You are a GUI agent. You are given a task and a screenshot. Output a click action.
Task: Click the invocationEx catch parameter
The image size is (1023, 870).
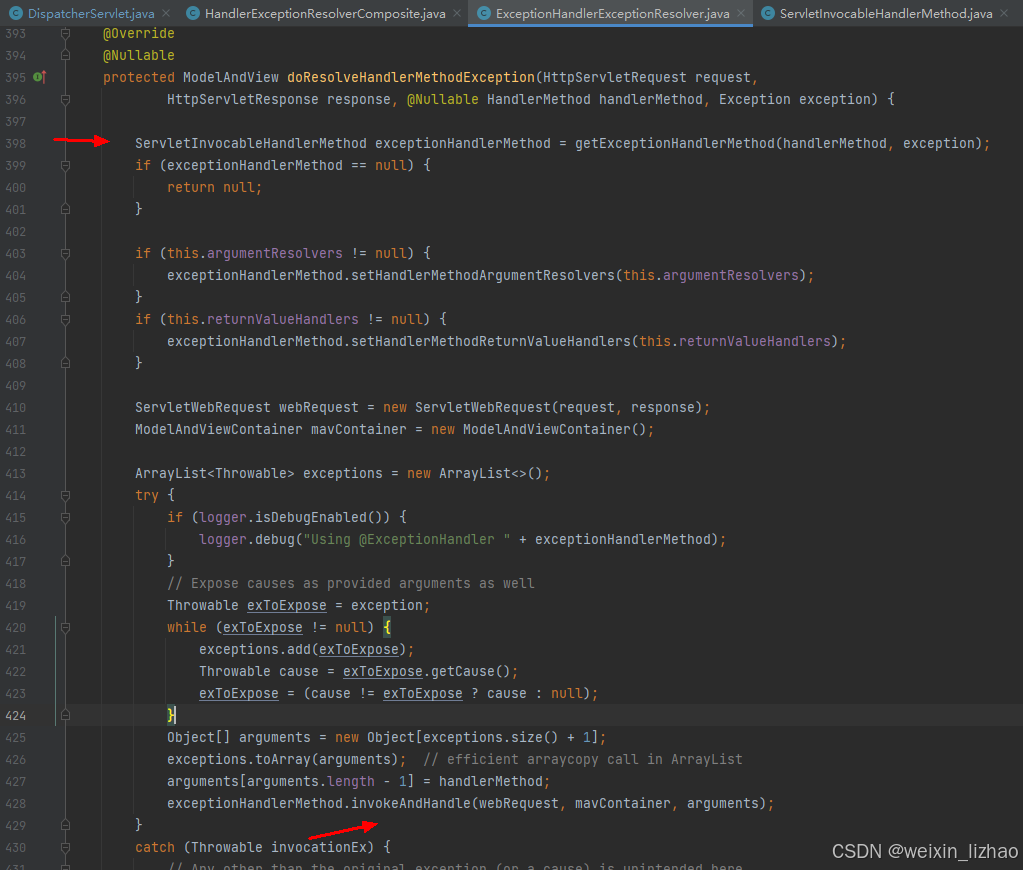tap(319, 847)
